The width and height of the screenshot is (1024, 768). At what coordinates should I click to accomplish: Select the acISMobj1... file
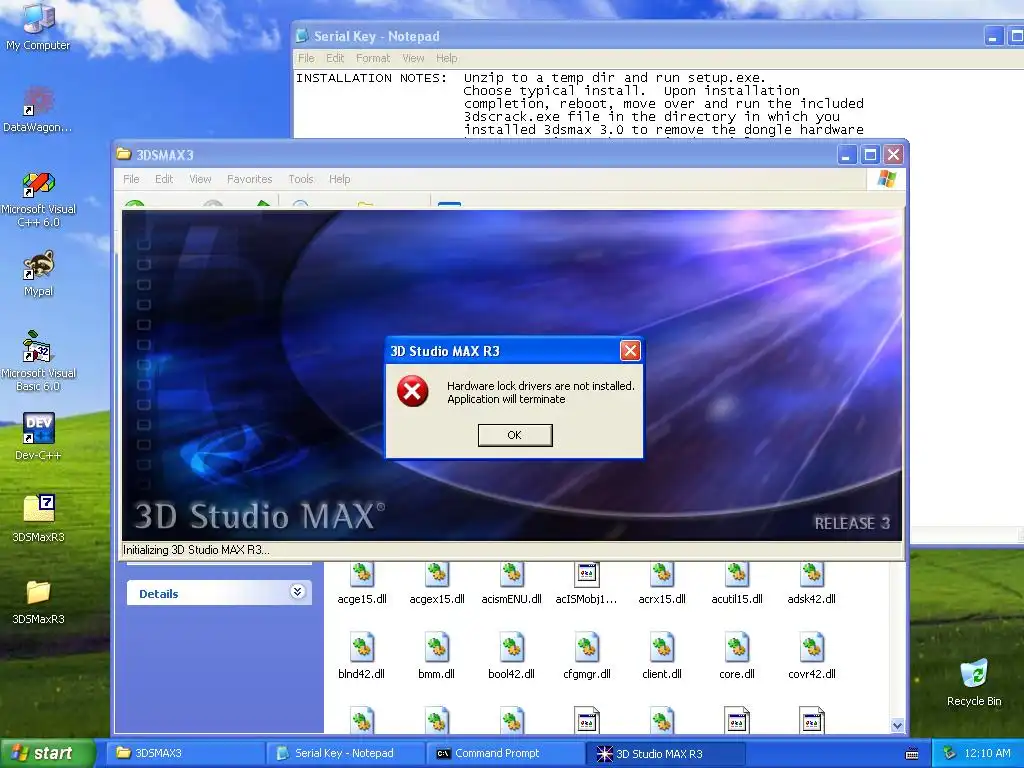coord(586,583)
